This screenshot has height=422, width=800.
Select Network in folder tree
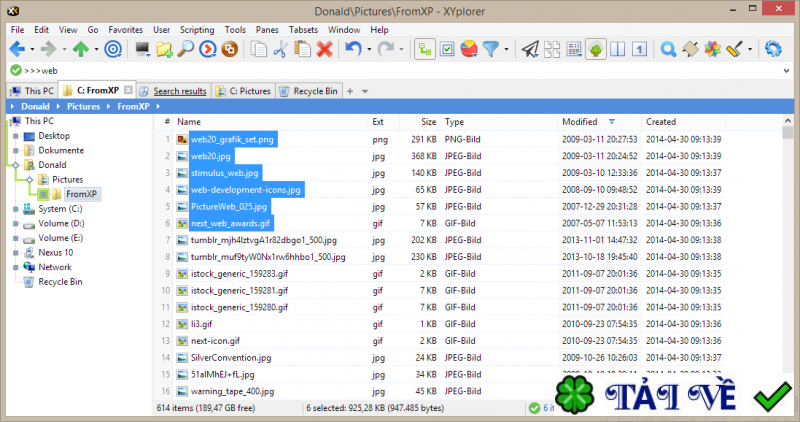pos(55,267)
